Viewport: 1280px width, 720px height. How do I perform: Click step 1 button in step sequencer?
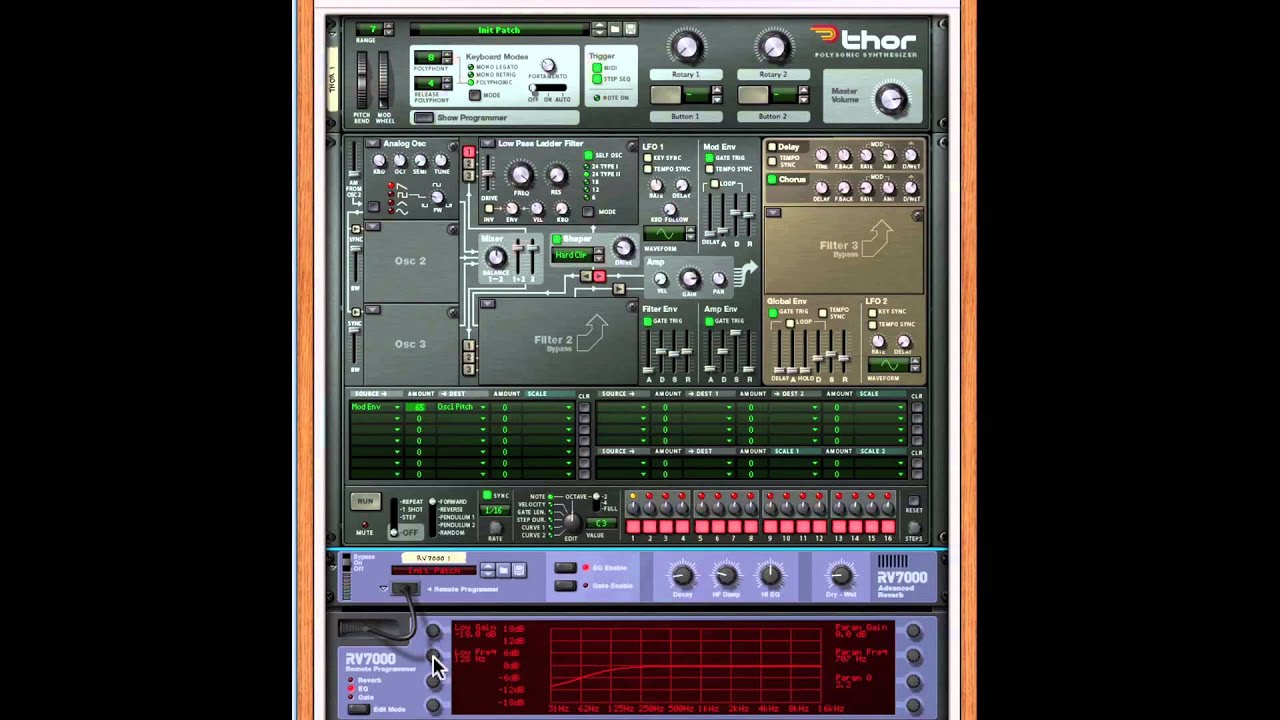tap(633, 527)
